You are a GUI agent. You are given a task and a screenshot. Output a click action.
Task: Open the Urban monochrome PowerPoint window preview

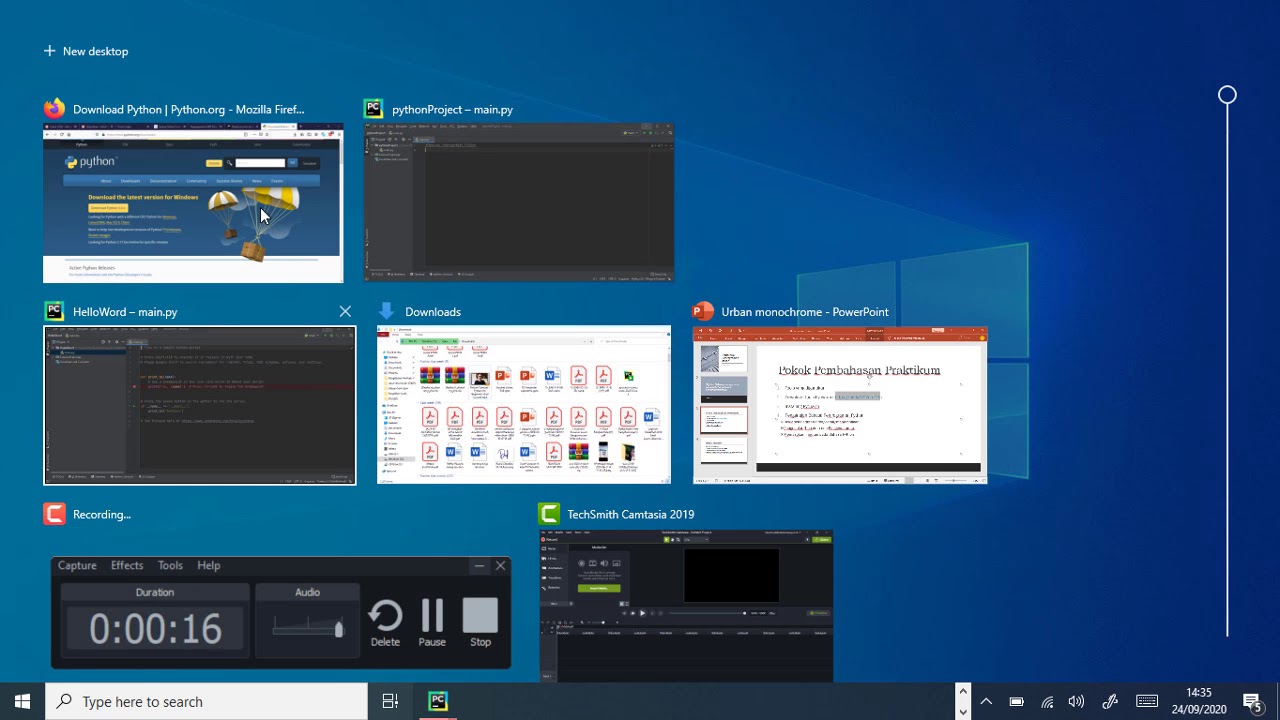840,406
